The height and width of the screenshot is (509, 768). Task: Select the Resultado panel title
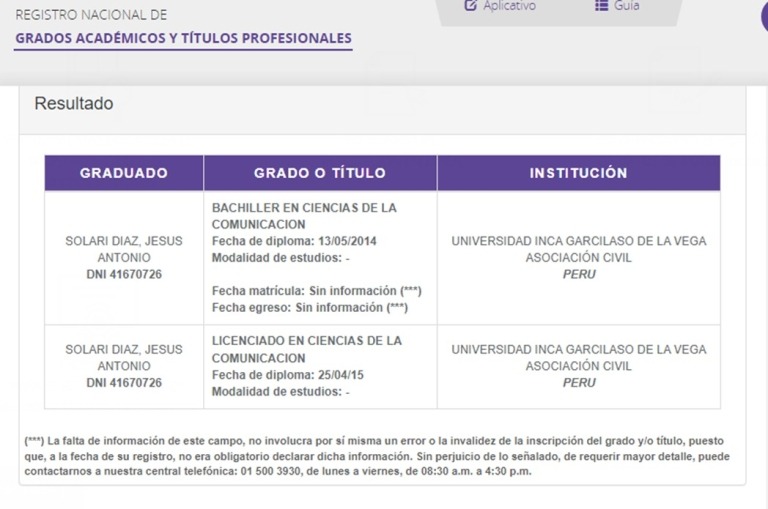click(73, 103)
